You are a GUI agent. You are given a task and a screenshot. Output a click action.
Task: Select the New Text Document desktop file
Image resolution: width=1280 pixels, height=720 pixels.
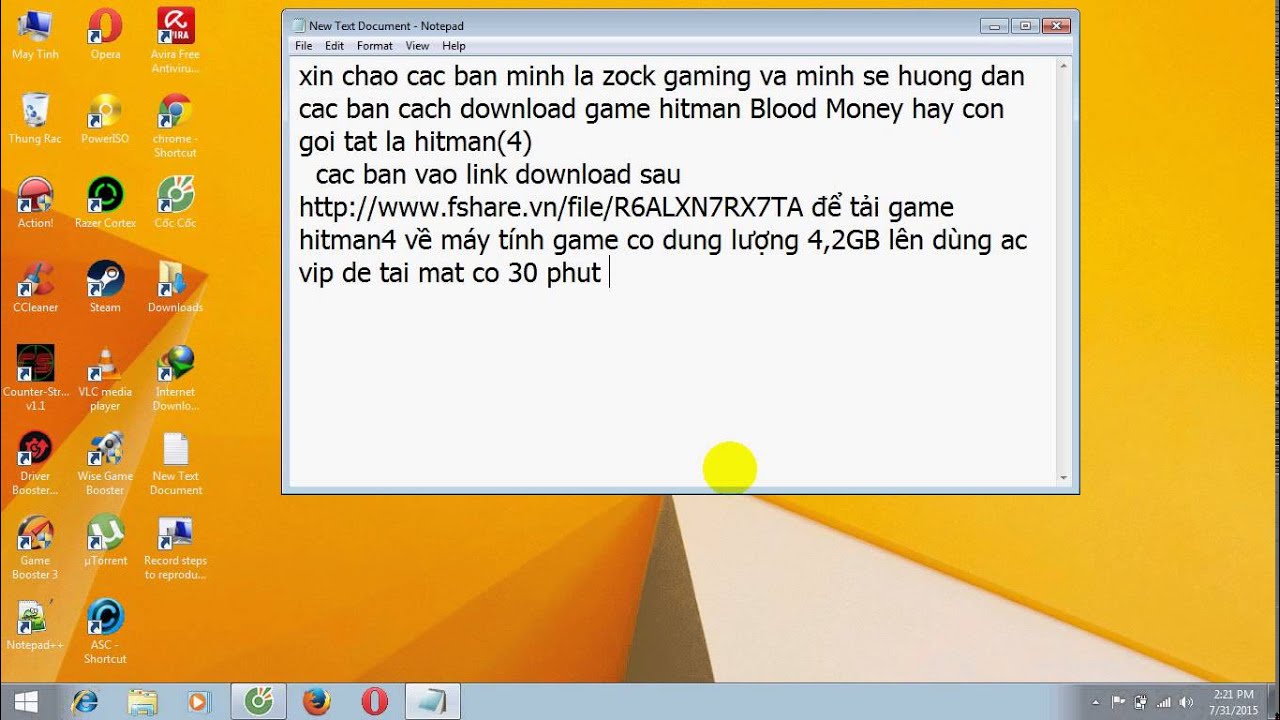[175, 462]
